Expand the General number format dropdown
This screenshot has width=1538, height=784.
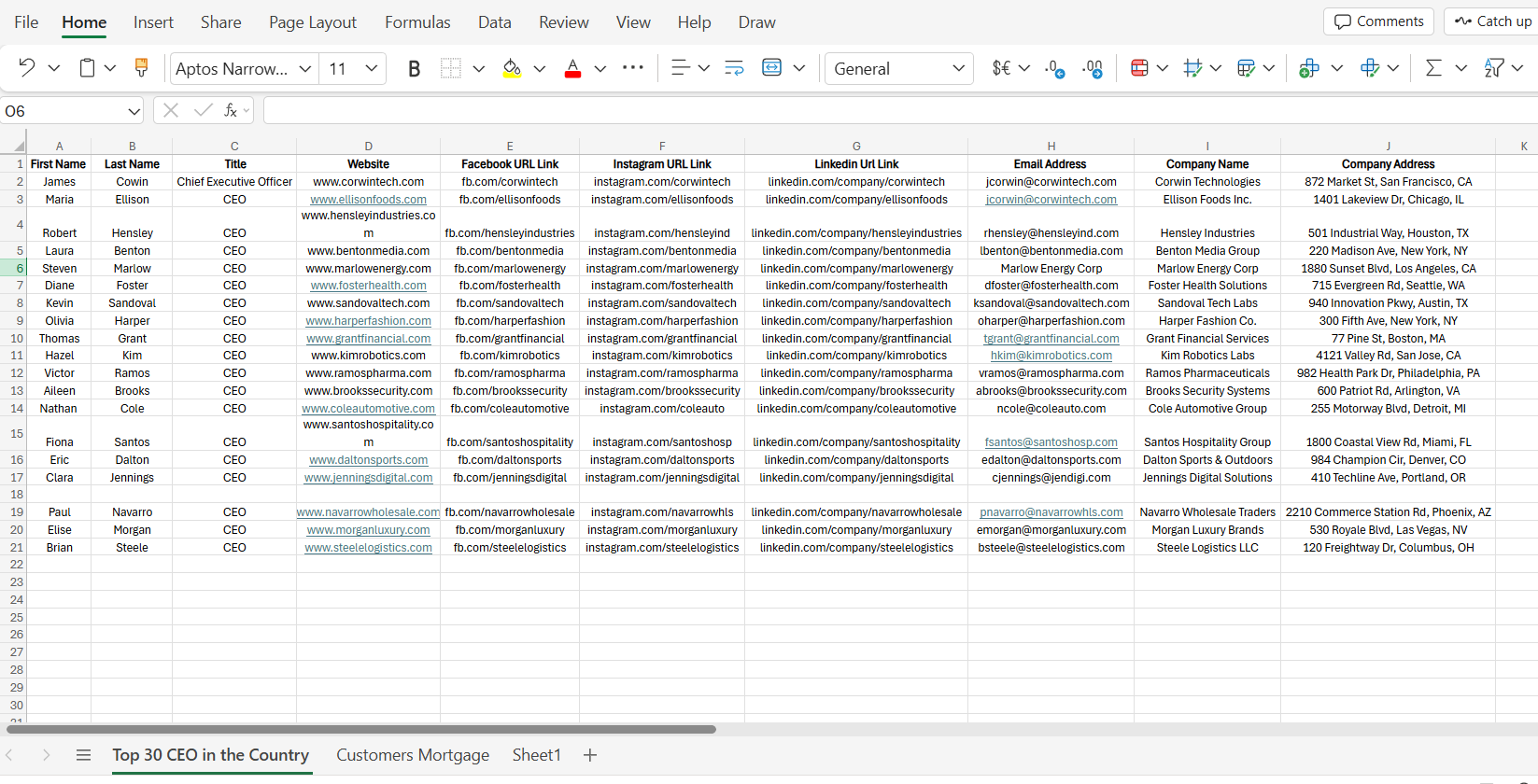[x=958, y=68]
